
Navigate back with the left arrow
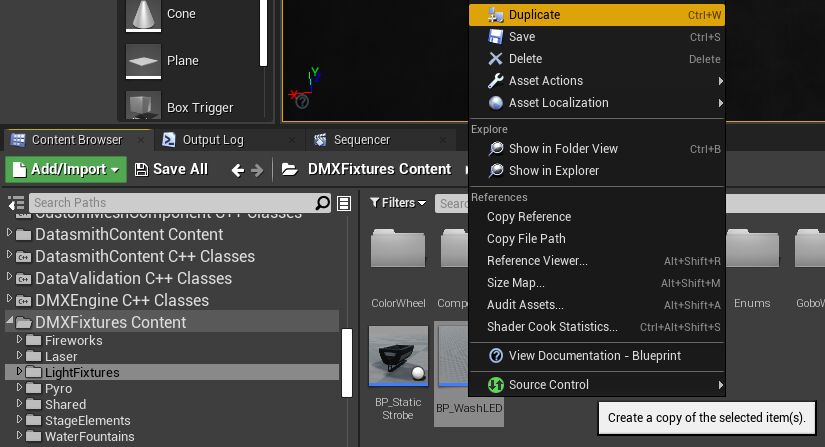238,170
